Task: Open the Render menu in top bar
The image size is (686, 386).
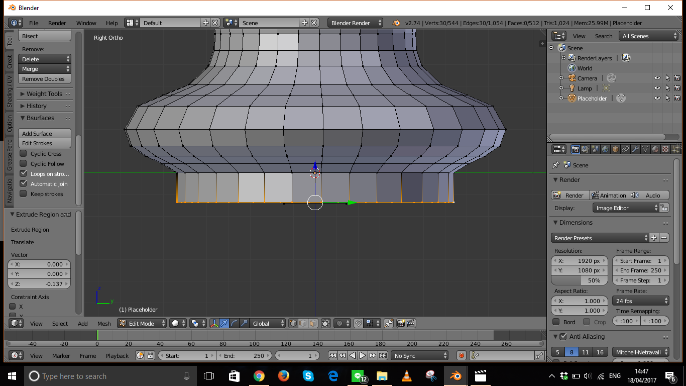Action: (x=57, y=23)
